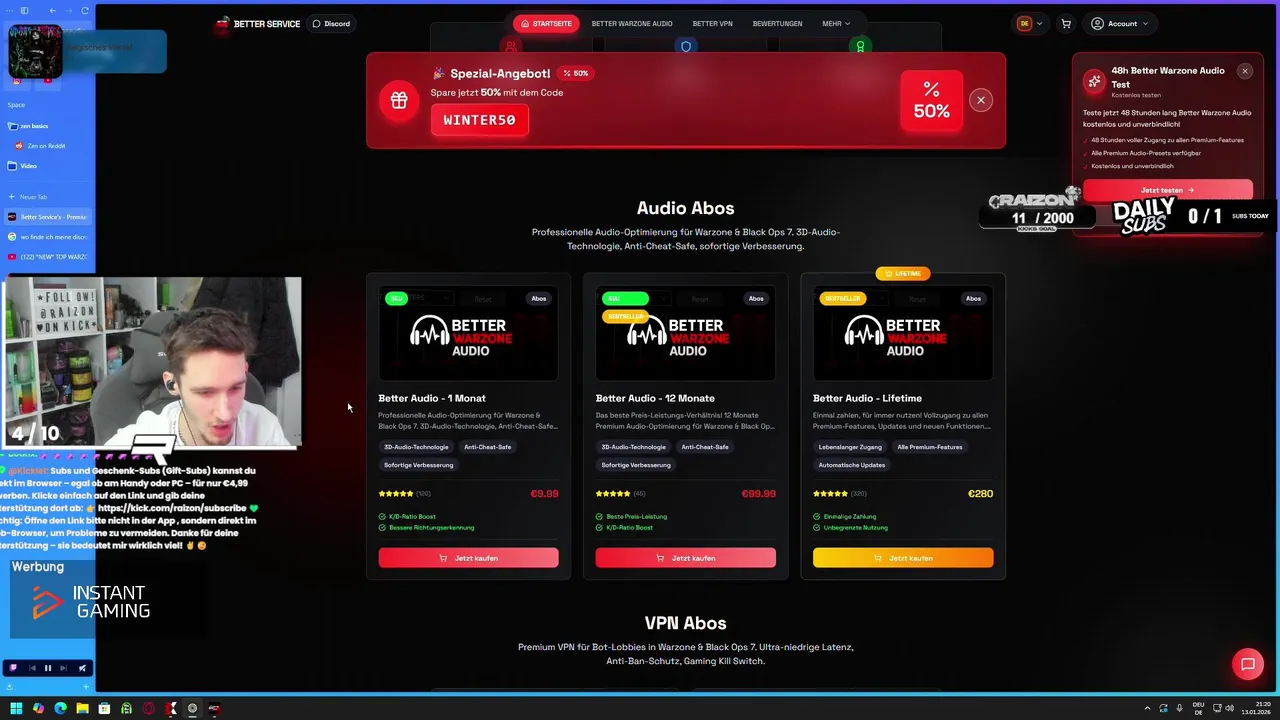This screenshot has width=1280, height=720.
Task: Show hidden tray icons chevron
Action: (x=1147, y=709)
